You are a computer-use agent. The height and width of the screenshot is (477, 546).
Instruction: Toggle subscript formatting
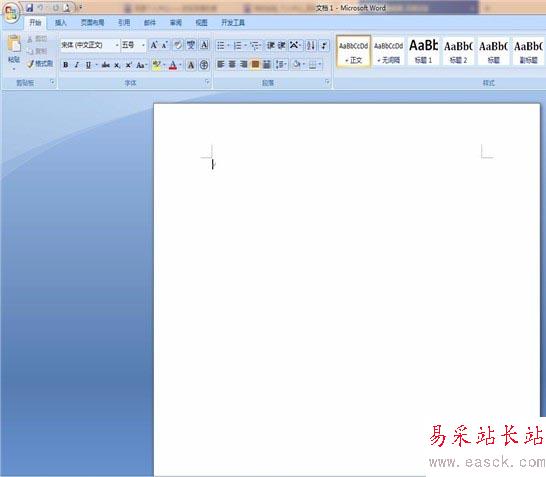(x=117, y=65)
